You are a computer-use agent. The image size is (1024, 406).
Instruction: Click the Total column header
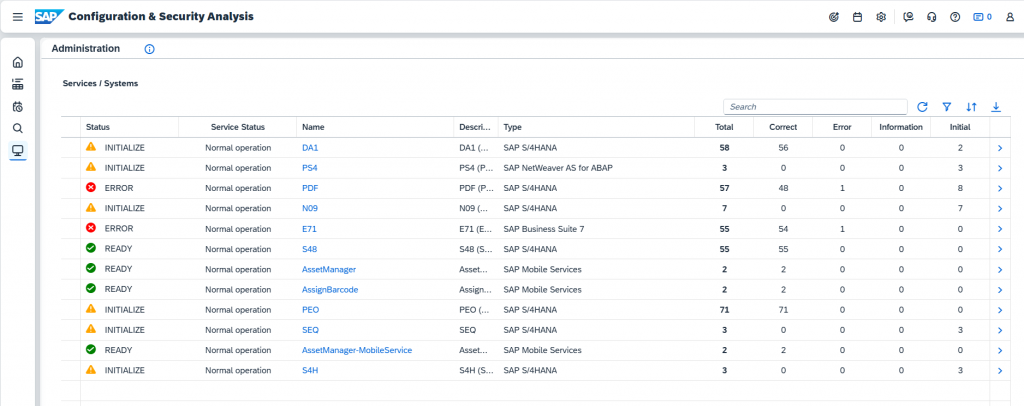724,127
